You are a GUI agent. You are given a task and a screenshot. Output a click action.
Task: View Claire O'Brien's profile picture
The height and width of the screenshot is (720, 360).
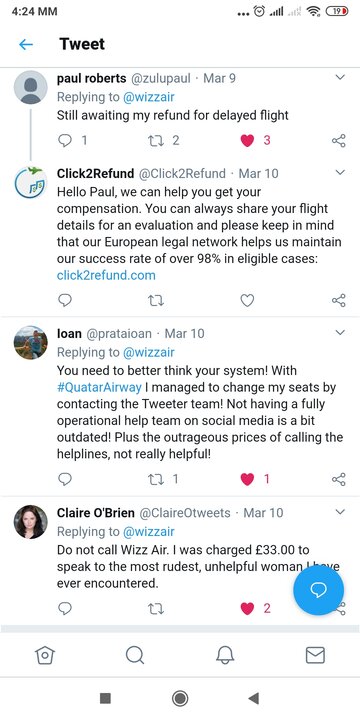pyautogui.click(x=31, y=522)
